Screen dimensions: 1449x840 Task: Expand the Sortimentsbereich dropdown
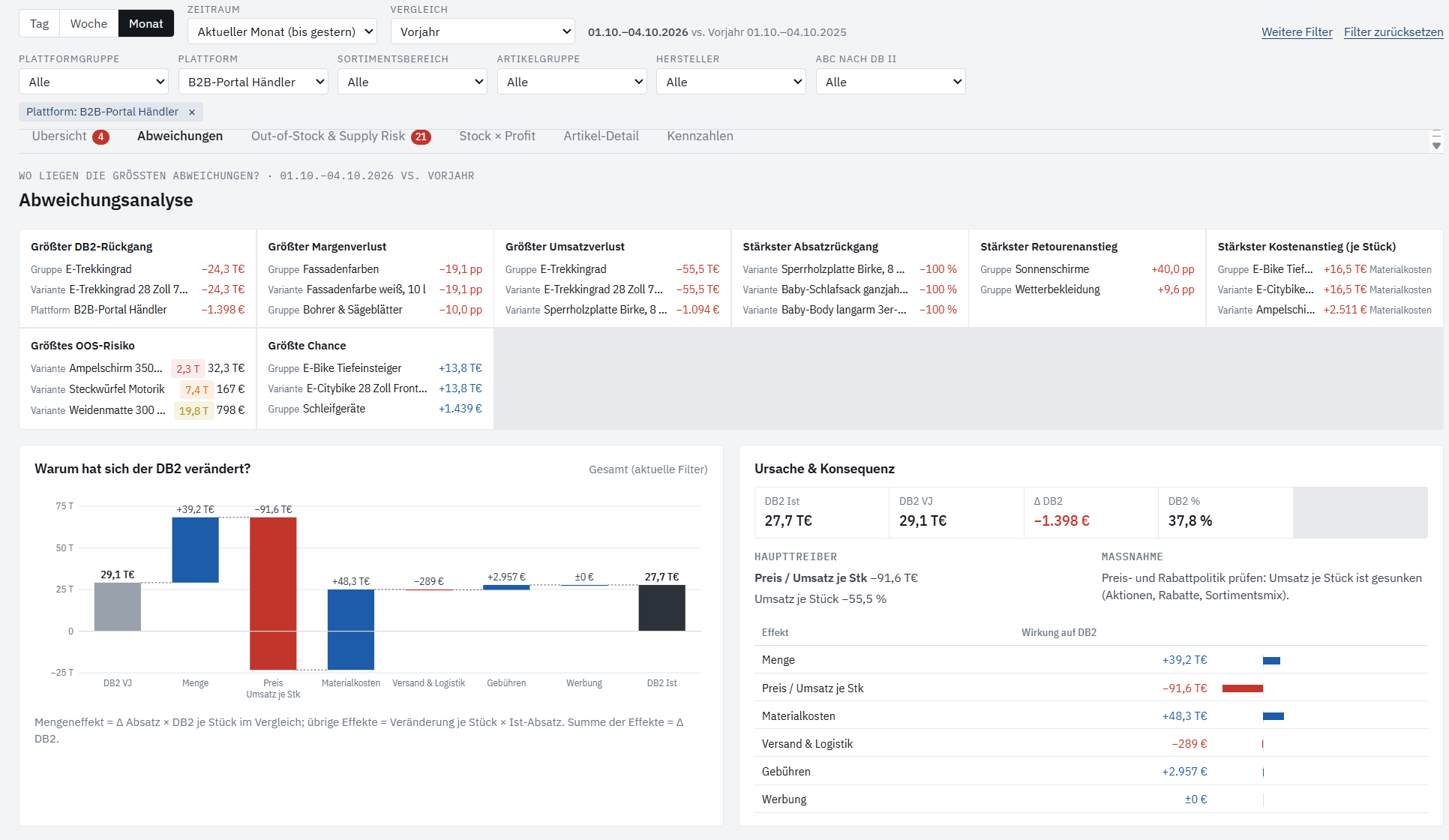click(412, 82)
